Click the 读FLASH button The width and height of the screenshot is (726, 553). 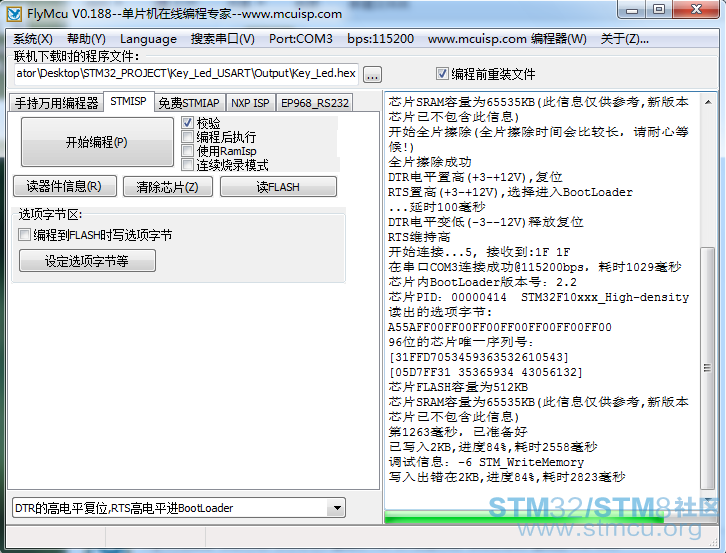pyautogui.click(x=278, y=187)
